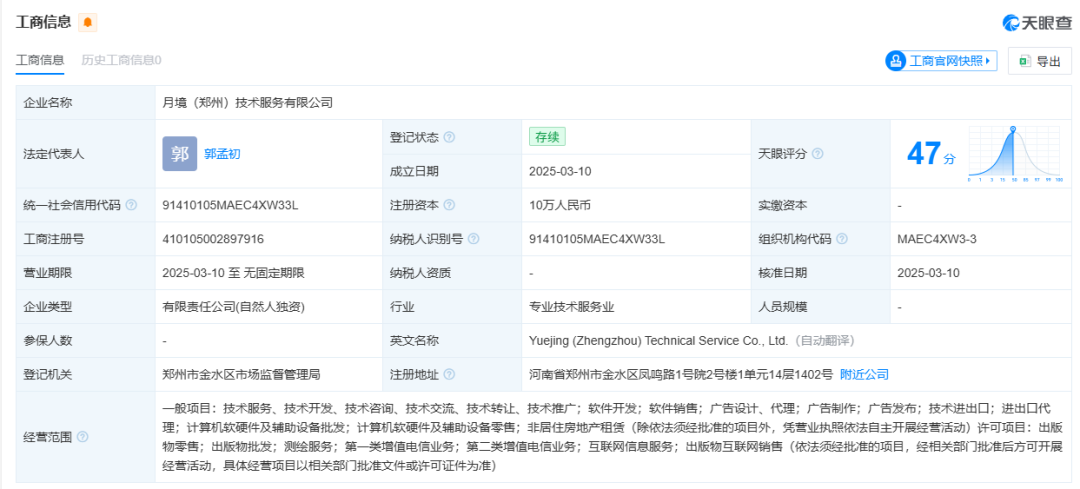
Task: Open 工商官网快照 snapshot button
Action: [941, 61]
